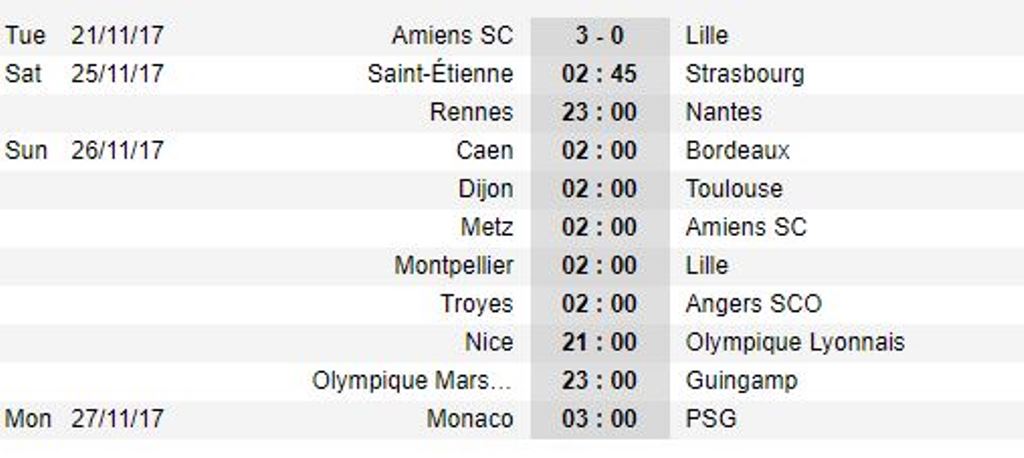Open Guingamp team page

coord(741,381)
